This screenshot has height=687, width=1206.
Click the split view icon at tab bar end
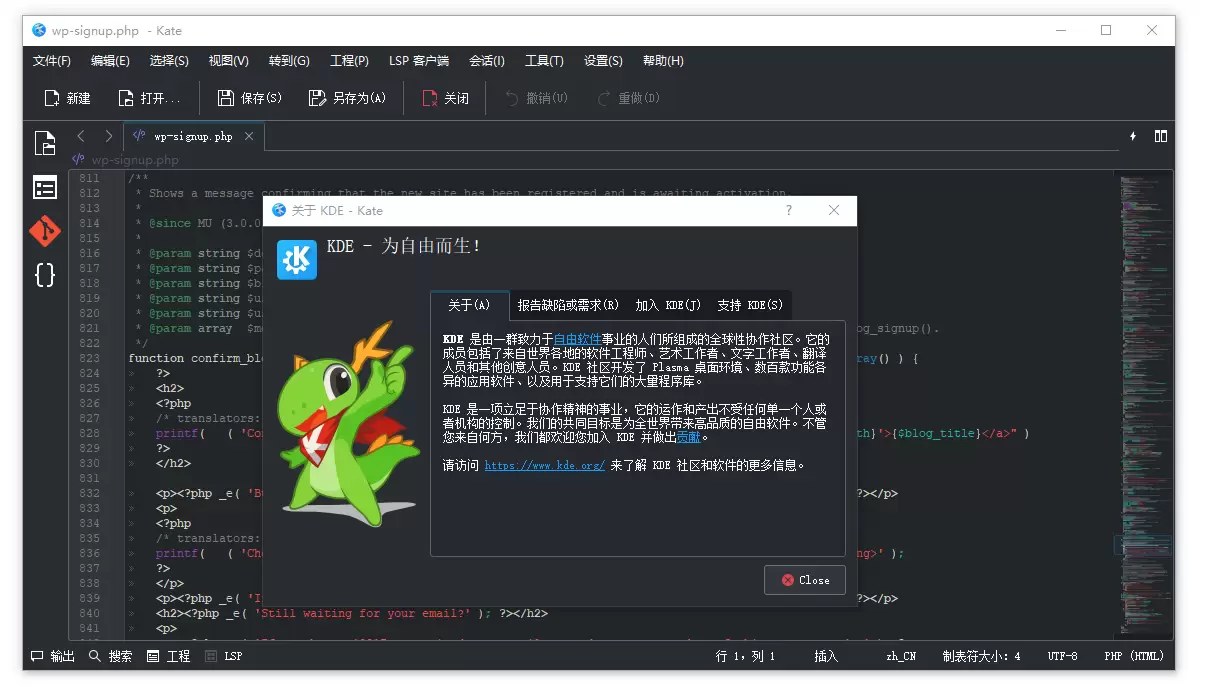click(x=1161, y=136)
